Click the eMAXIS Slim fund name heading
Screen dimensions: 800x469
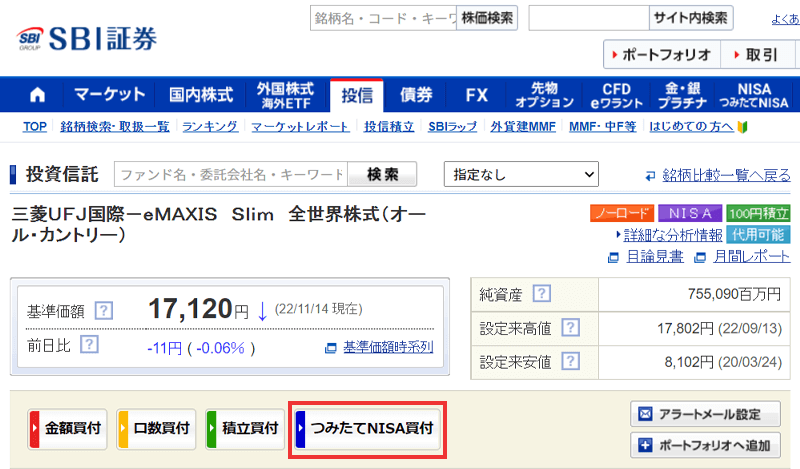pyautogui.click(x=218, y=224)
